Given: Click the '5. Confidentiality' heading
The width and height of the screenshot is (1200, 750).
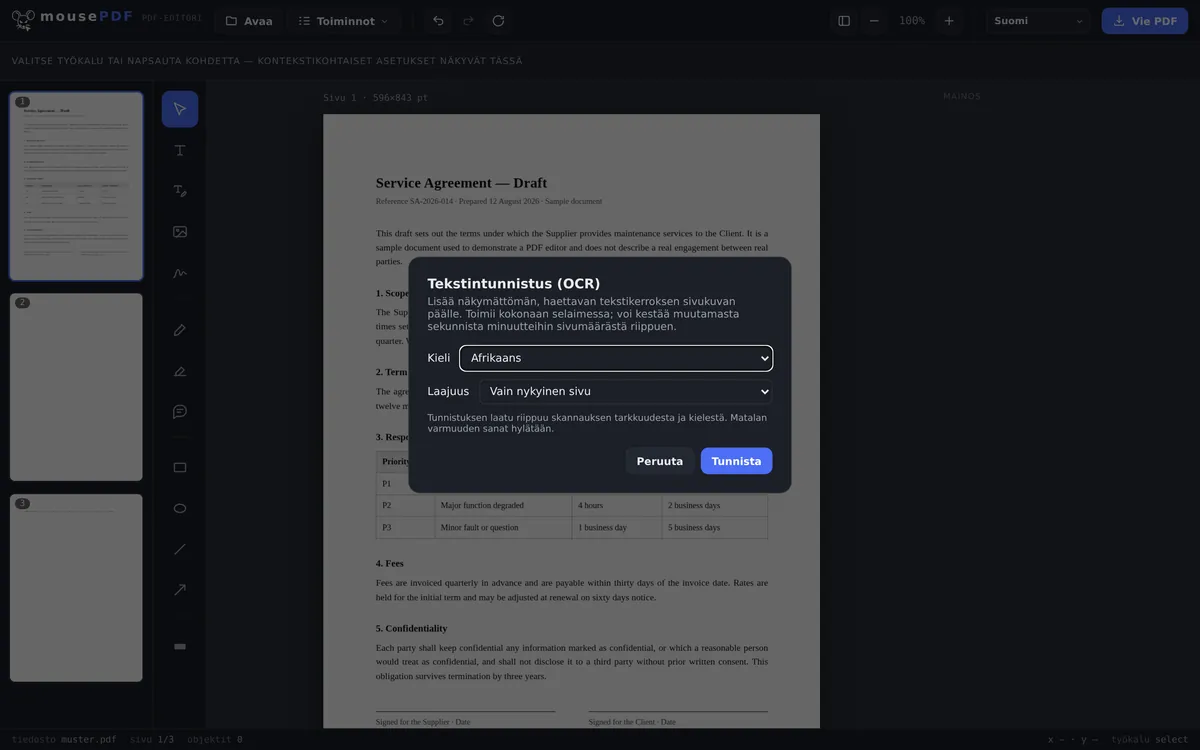Looking at the screenshot, I should pyautogui.click(x=411, y=629).
